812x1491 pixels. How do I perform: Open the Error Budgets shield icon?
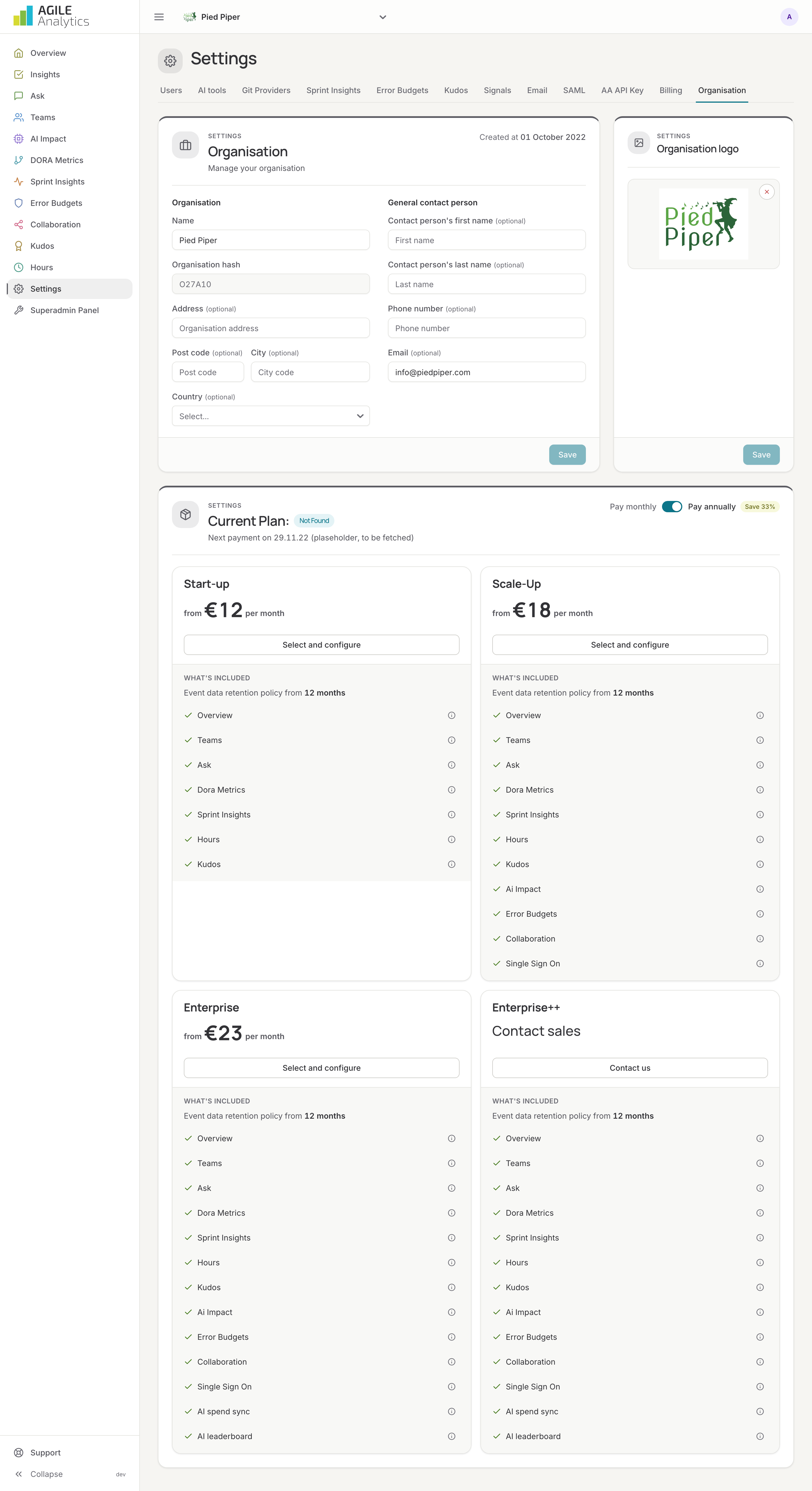point(19,203)
